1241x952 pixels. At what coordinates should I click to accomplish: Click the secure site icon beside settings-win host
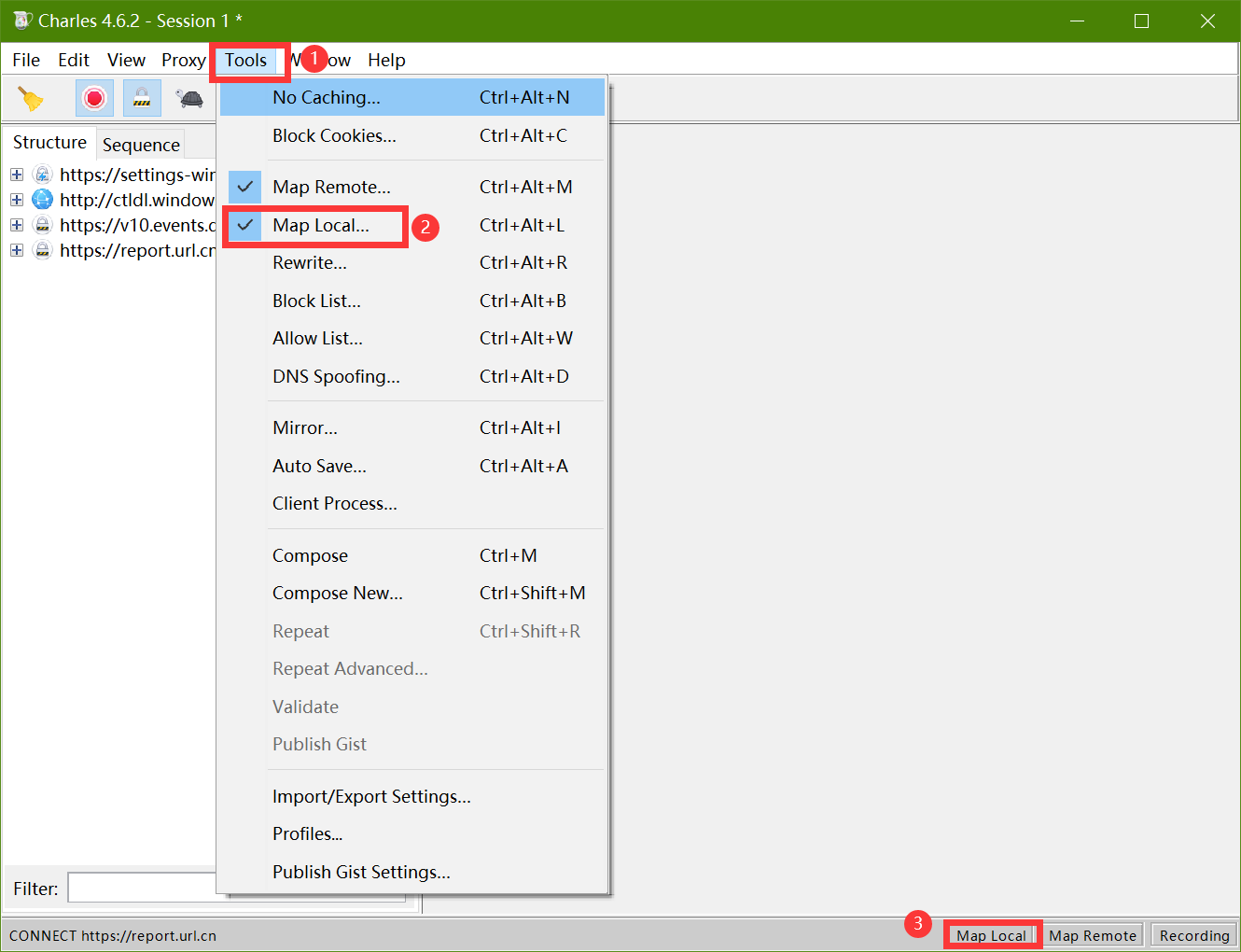click(x=43, y=174)
